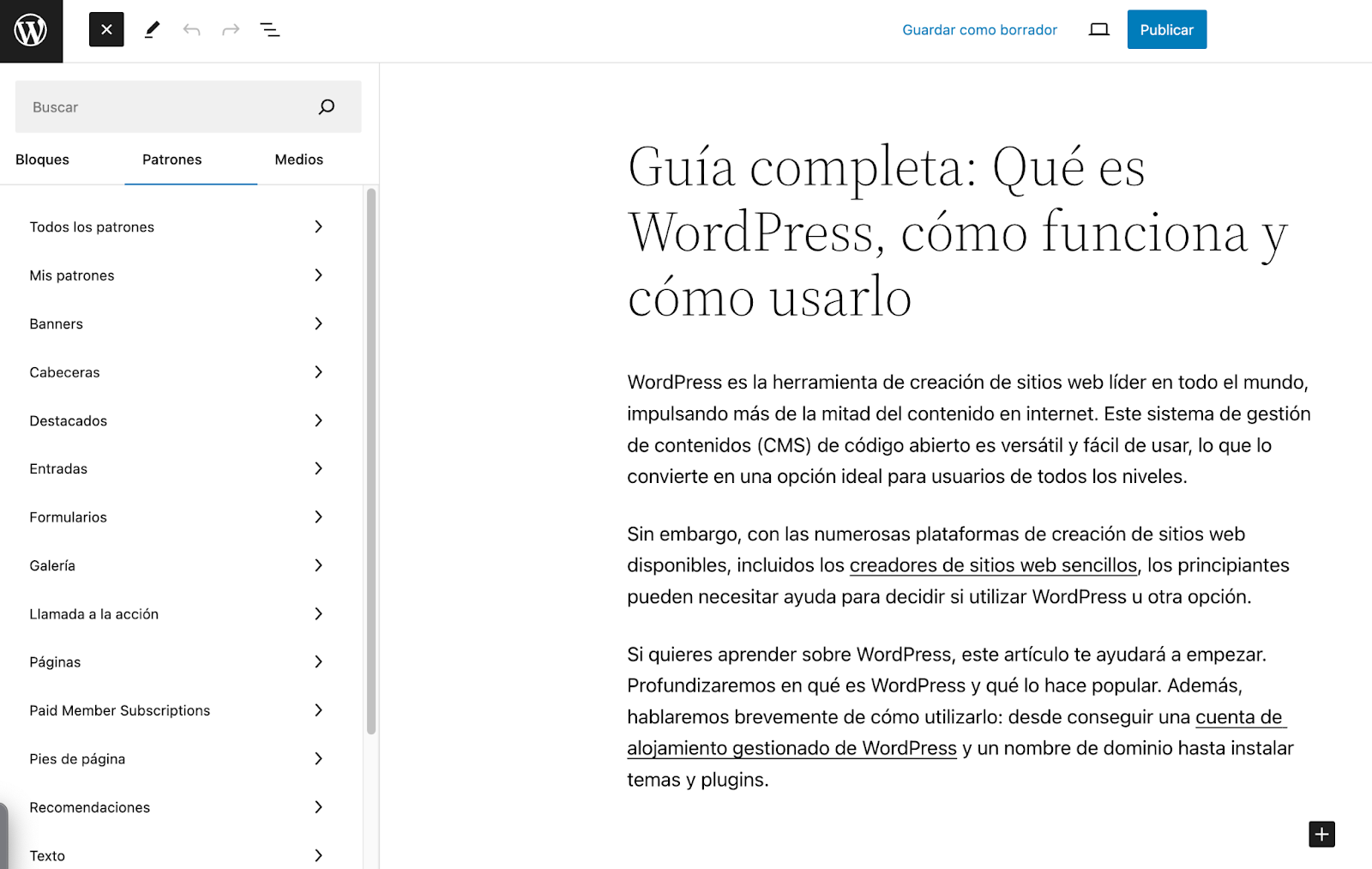Screen dimensions: 1372x869
Task: Click the patterns list scrollbar
Action: 371,462
